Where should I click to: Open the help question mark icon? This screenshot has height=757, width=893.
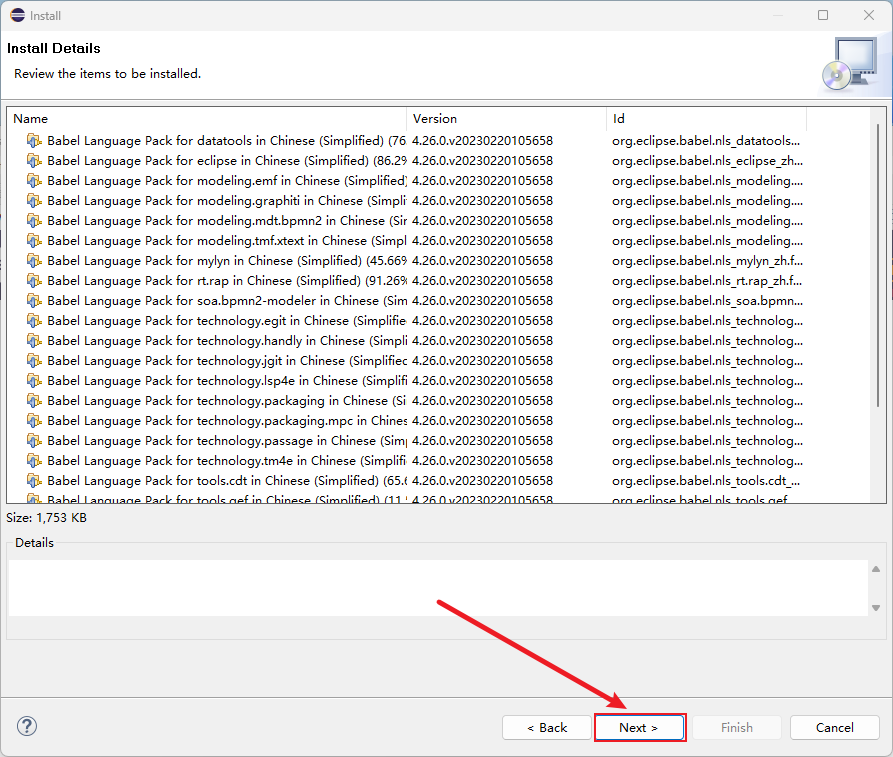coord(27,726)
